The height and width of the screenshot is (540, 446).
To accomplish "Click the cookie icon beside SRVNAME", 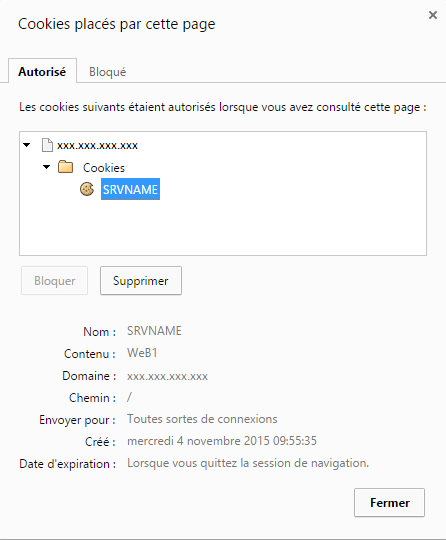I will [87, 189].
